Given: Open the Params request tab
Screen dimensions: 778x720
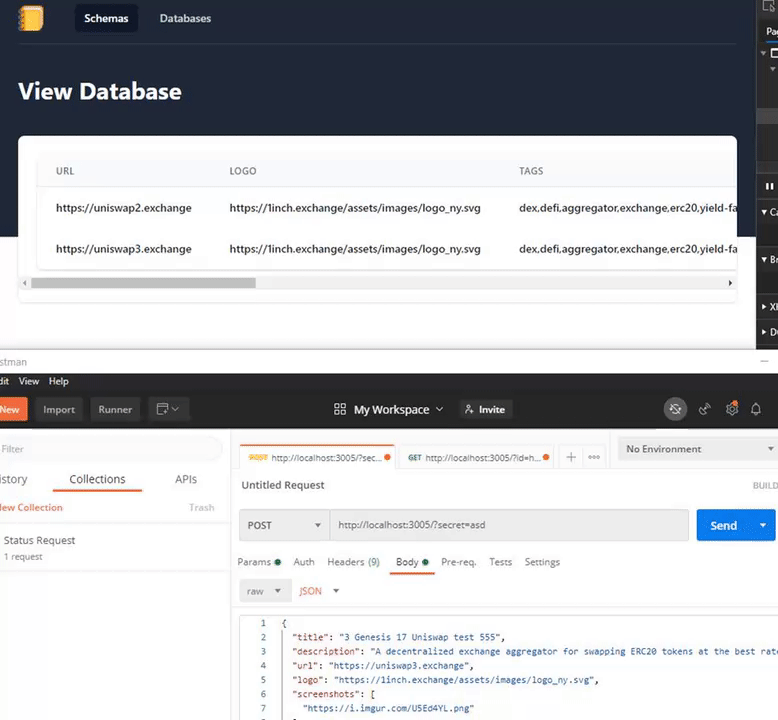Looking at the screenshot, I should (x=259, y=562).
